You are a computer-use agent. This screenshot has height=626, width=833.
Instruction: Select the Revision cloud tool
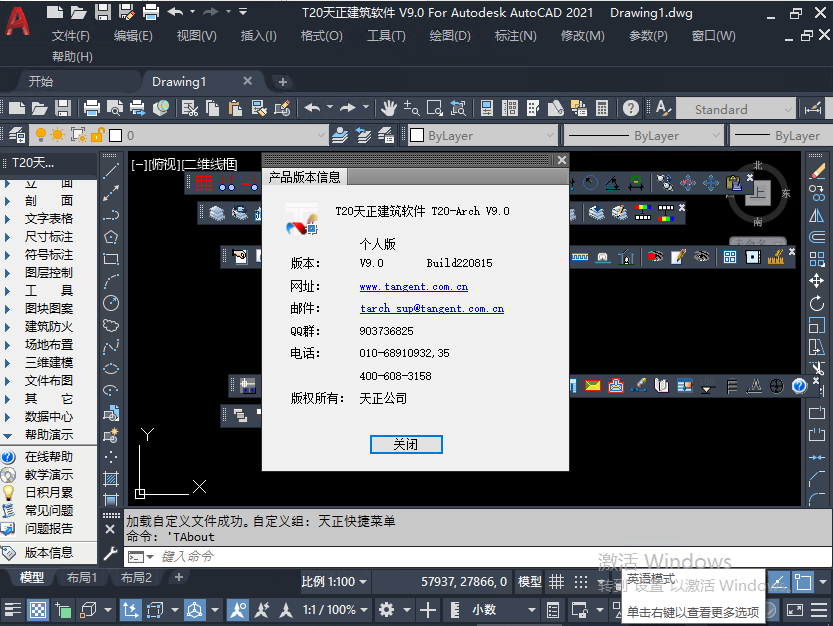pos(110,325)
